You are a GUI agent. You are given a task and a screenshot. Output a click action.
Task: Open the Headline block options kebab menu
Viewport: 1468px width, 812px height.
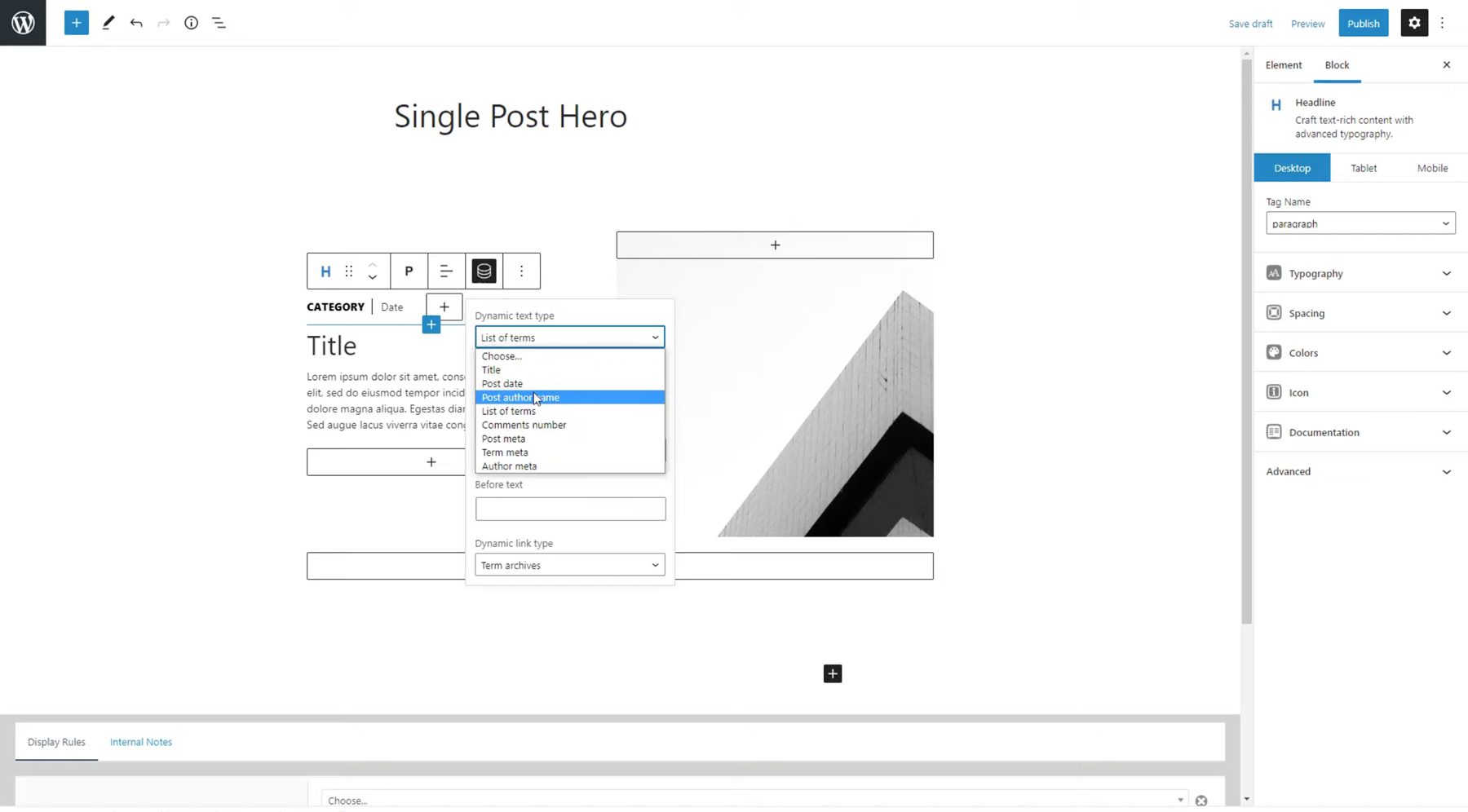(x=521, y=271)
